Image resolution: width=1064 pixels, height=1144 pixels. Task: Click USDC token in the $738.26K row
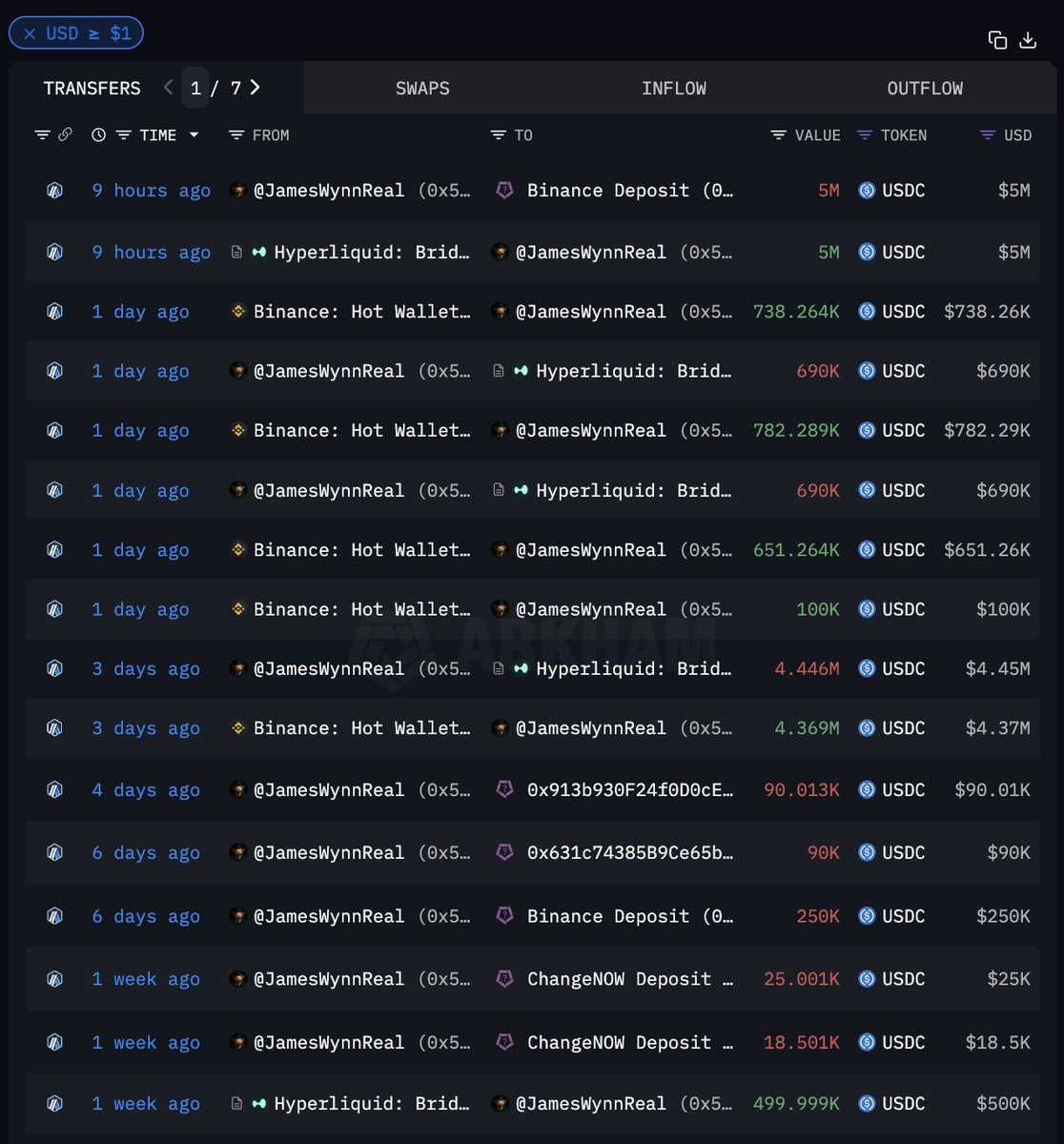pyautogui.click(x=903, y=312)
